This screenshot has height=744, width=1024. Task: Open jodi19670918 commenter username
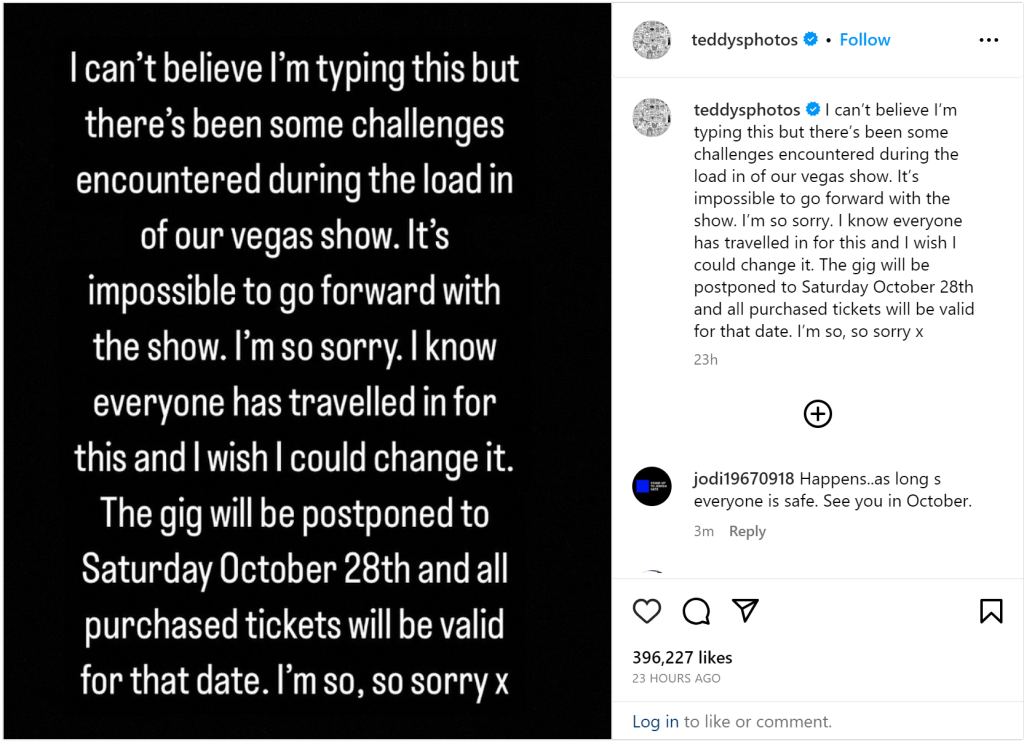click(x=744, y=479)
